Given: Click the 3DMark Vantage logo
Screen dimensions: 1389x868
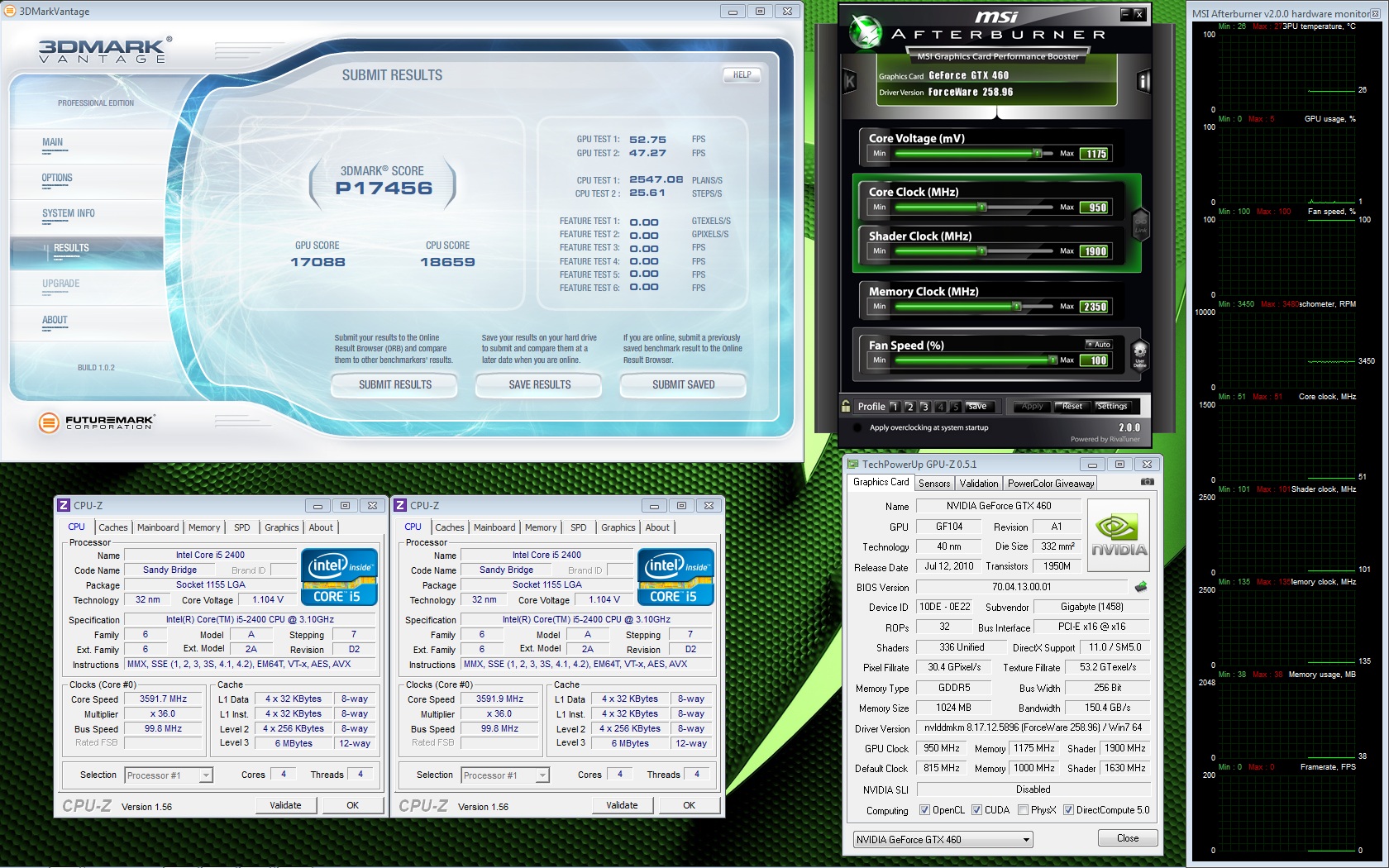Looking at the screenshot, I should tap(105, 50).
